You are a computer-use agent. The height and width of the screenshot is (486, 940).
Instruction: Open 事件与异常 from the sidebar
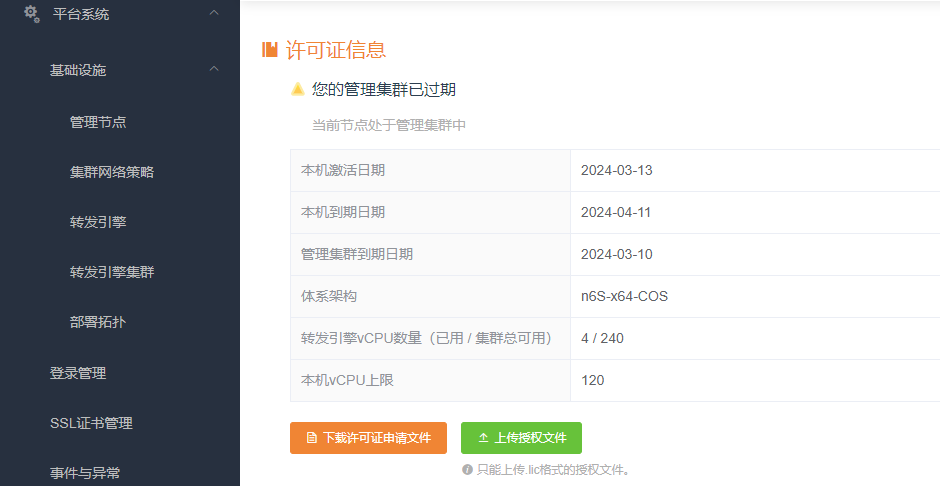85,473
